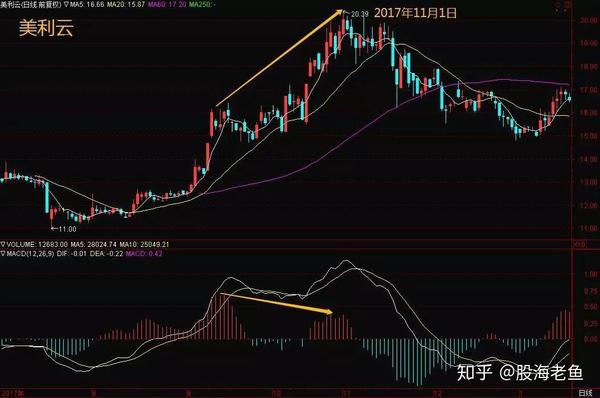Click the 0.75 MACD axis label
The image size is (600, 398).
591,291
